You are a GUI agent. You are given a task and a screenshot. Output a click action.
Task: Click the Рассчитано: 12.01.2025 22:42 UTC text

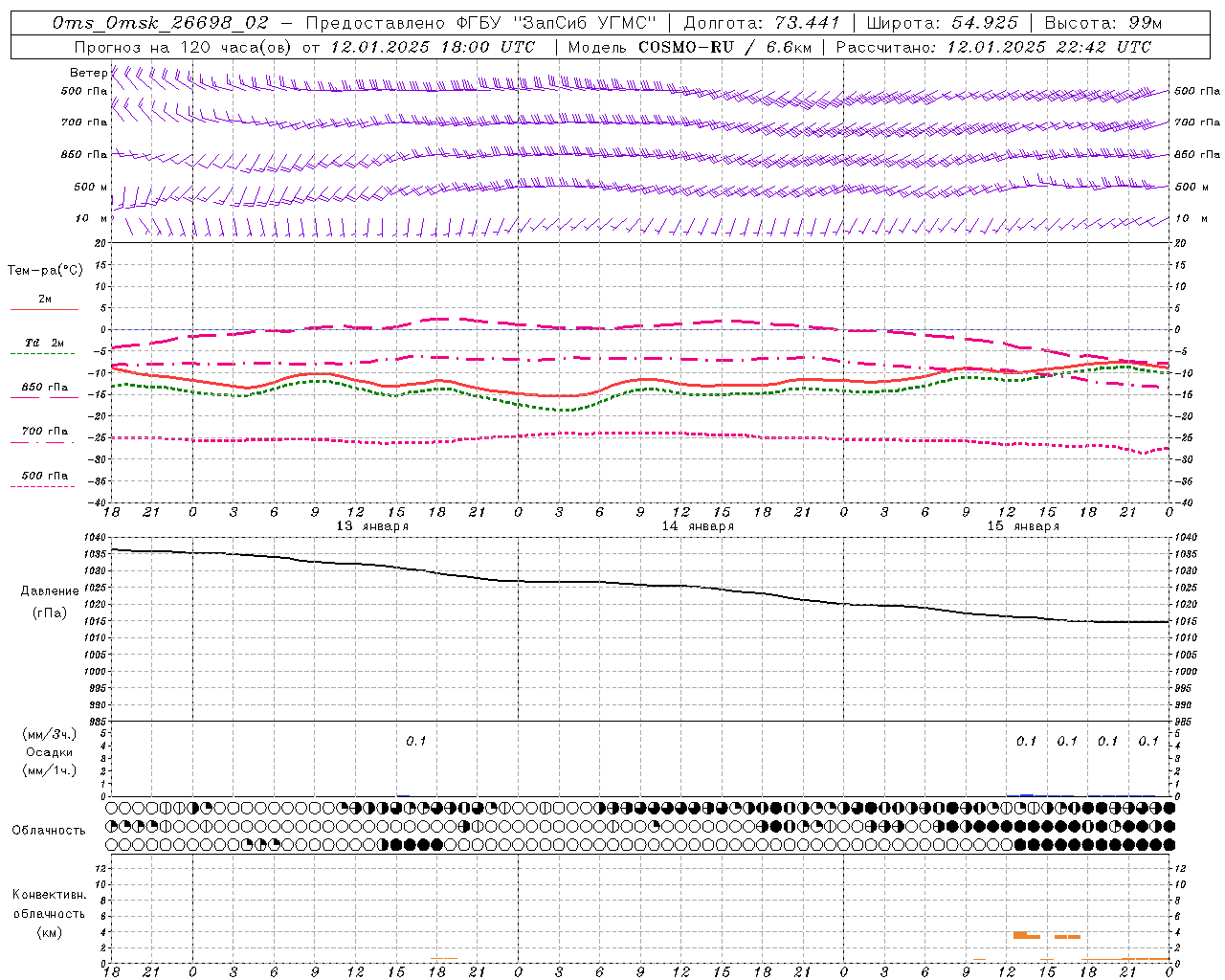pyautogui.click(x=993, y=46)
